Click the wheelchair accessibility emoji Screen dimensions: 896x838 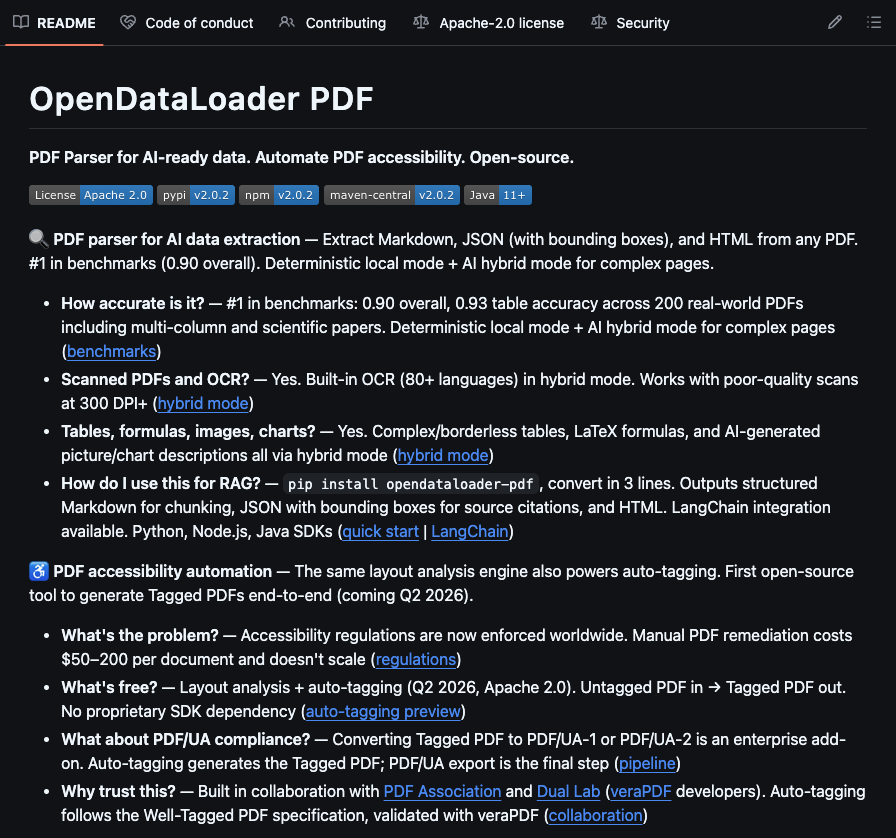tap(39, 571)
